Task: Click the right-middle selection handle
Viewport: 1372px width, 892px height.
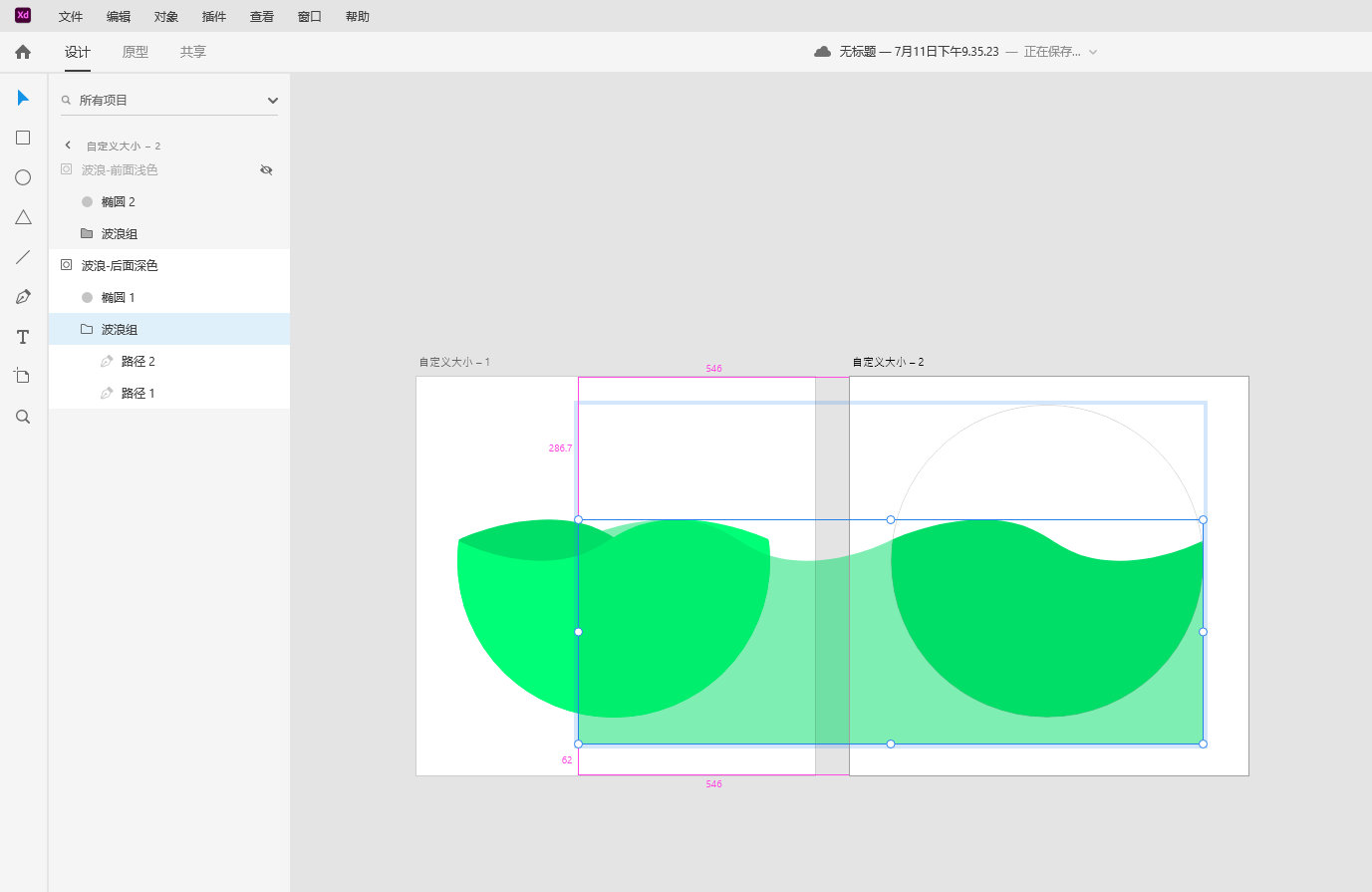Action: [1203, 632]
